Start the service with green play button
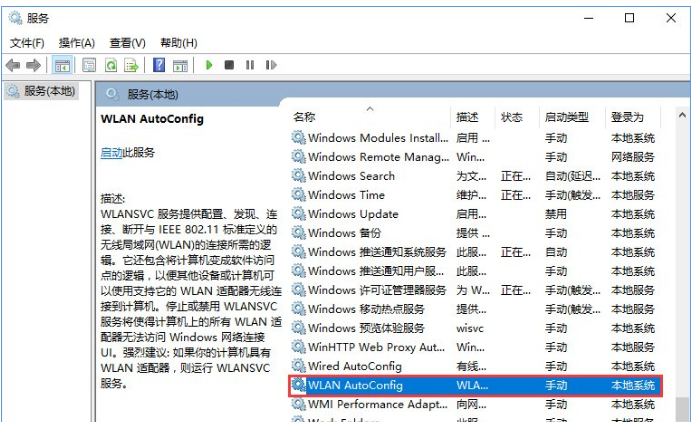 209,65
